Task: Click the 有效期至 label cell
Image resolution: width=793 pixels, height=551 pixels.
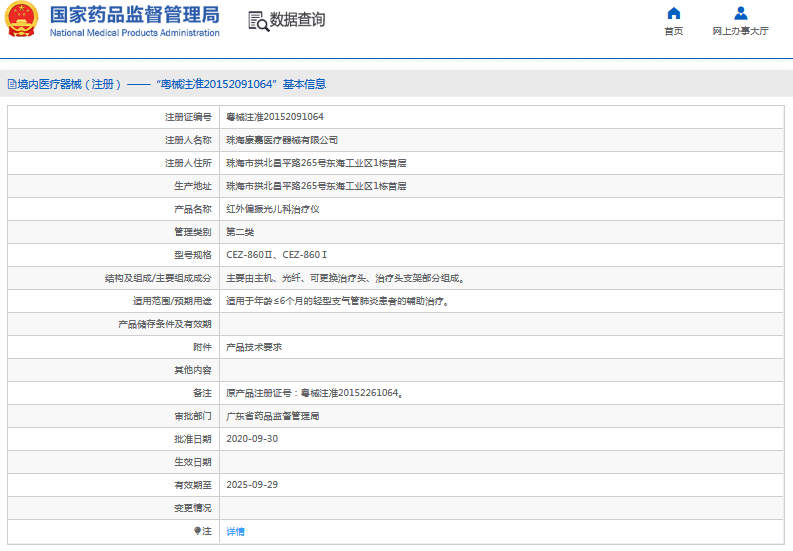Action: point(114,485)
